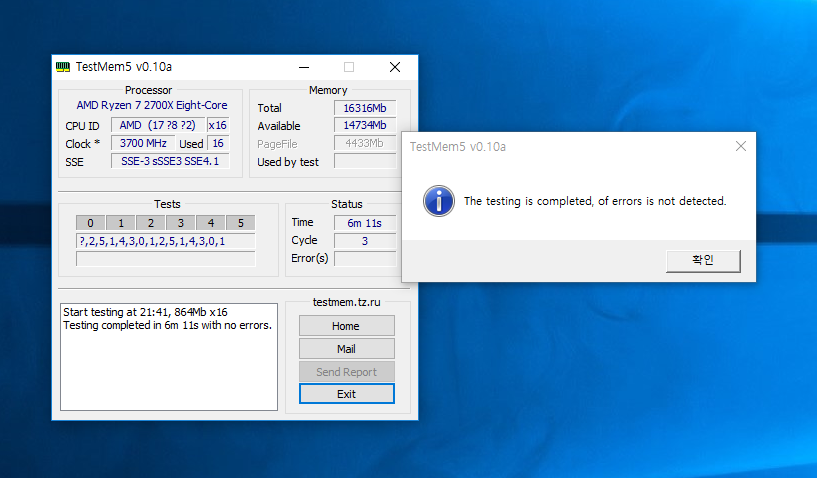Image resolution: width=817 pixels, height=478 pixels.
Task: Click the empty Error(s) field
Action: pyautogui.click(x=365, y=259)
